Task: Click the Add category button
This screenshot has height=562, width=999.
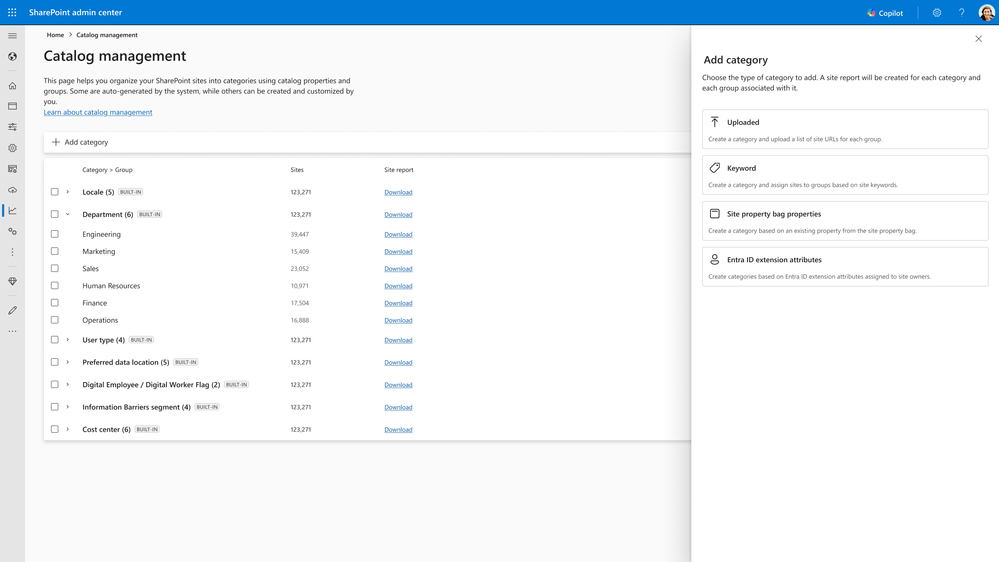Action: pos(80,142)
